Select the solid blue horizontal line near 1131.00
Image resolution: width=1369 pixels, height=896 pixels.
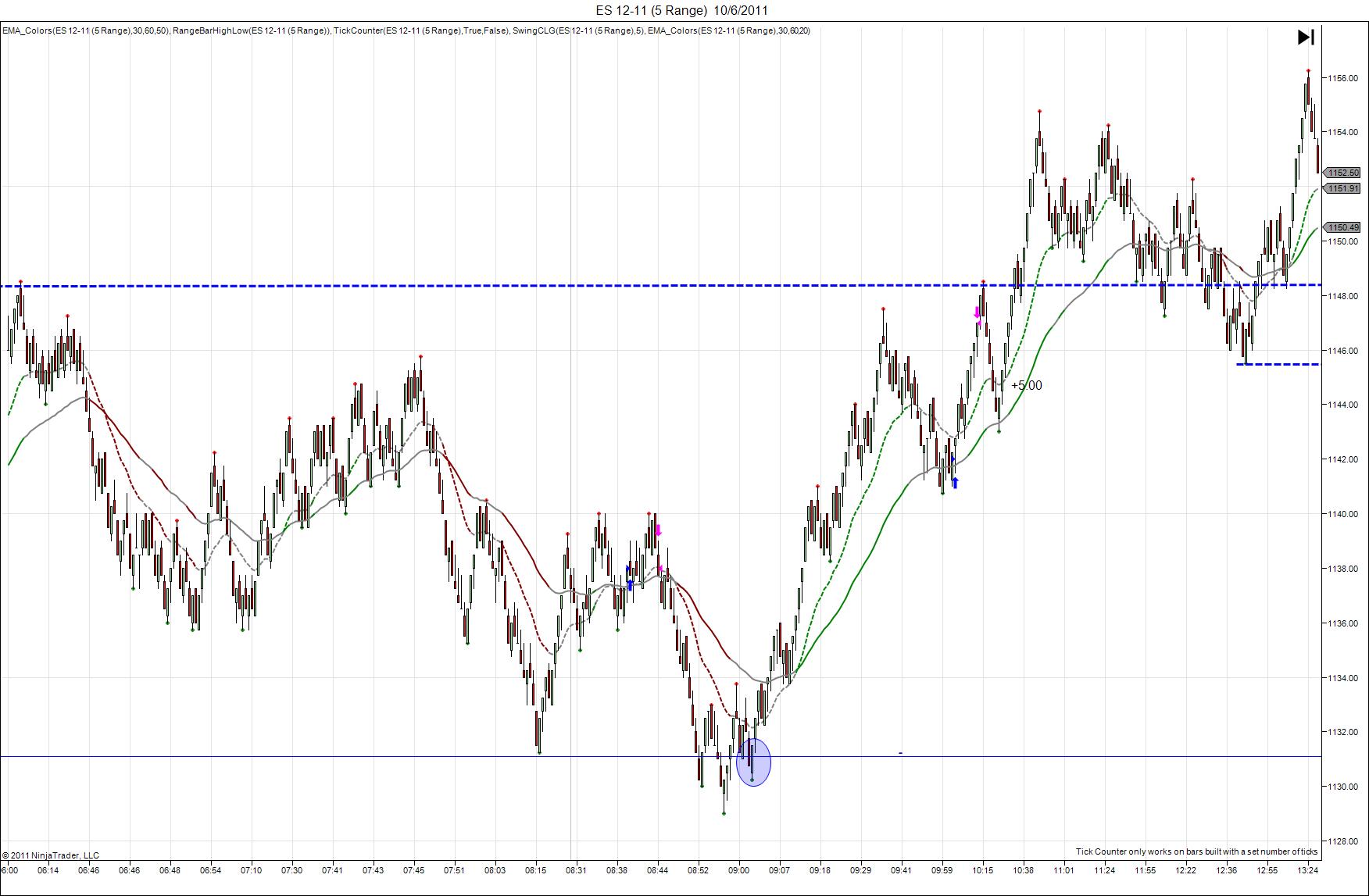(661, 756)
